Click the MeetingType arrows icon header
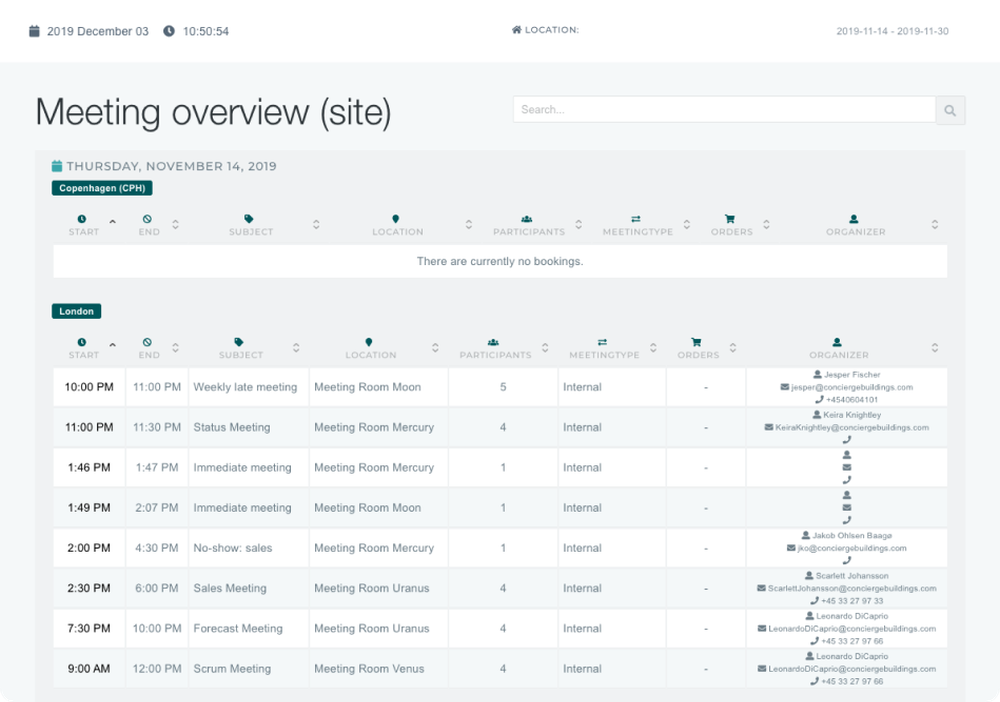 click(x=603, y=340)
